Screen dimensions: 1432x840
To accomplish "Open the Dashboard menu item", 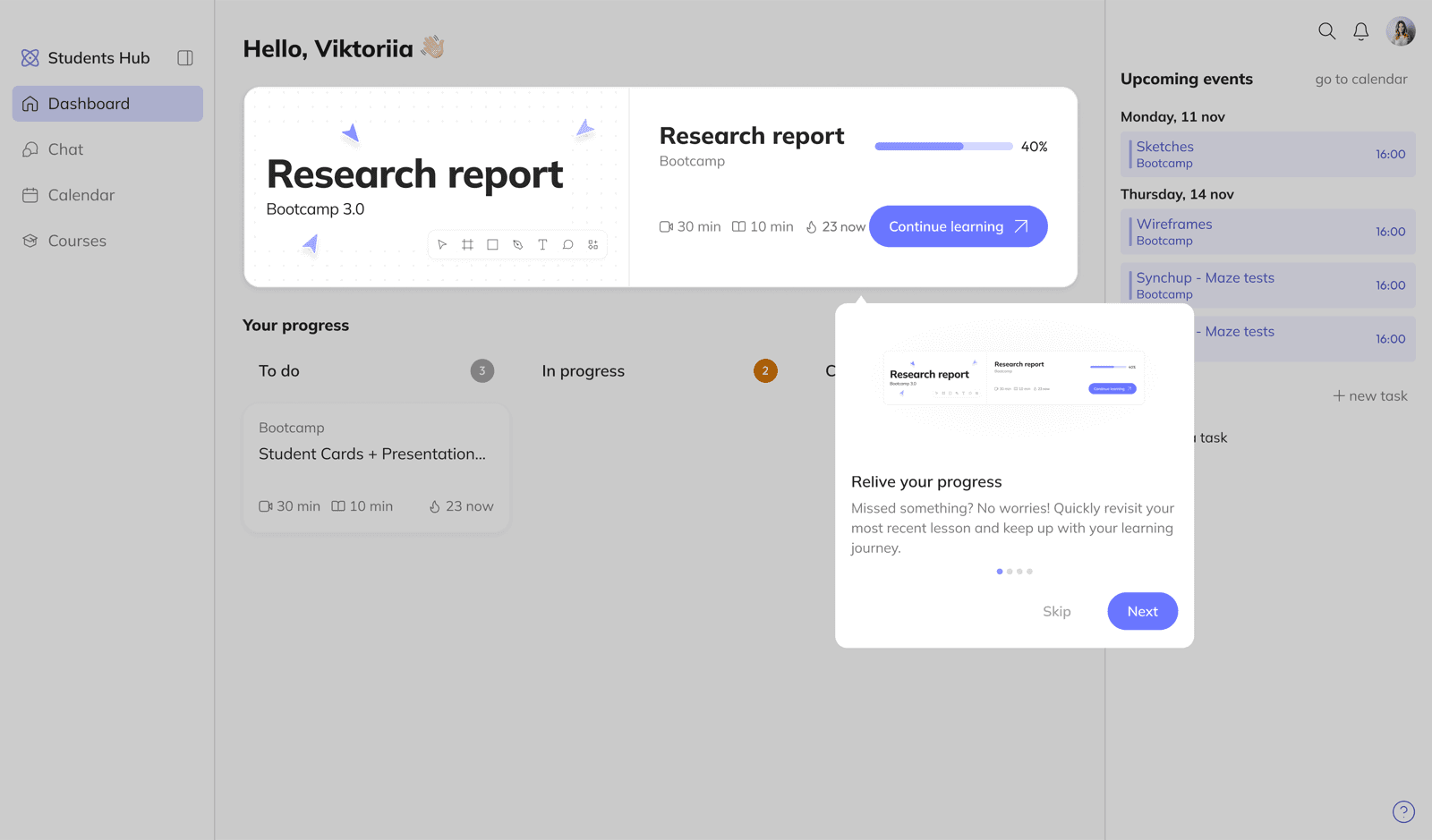I will click(x=107, y=104).
